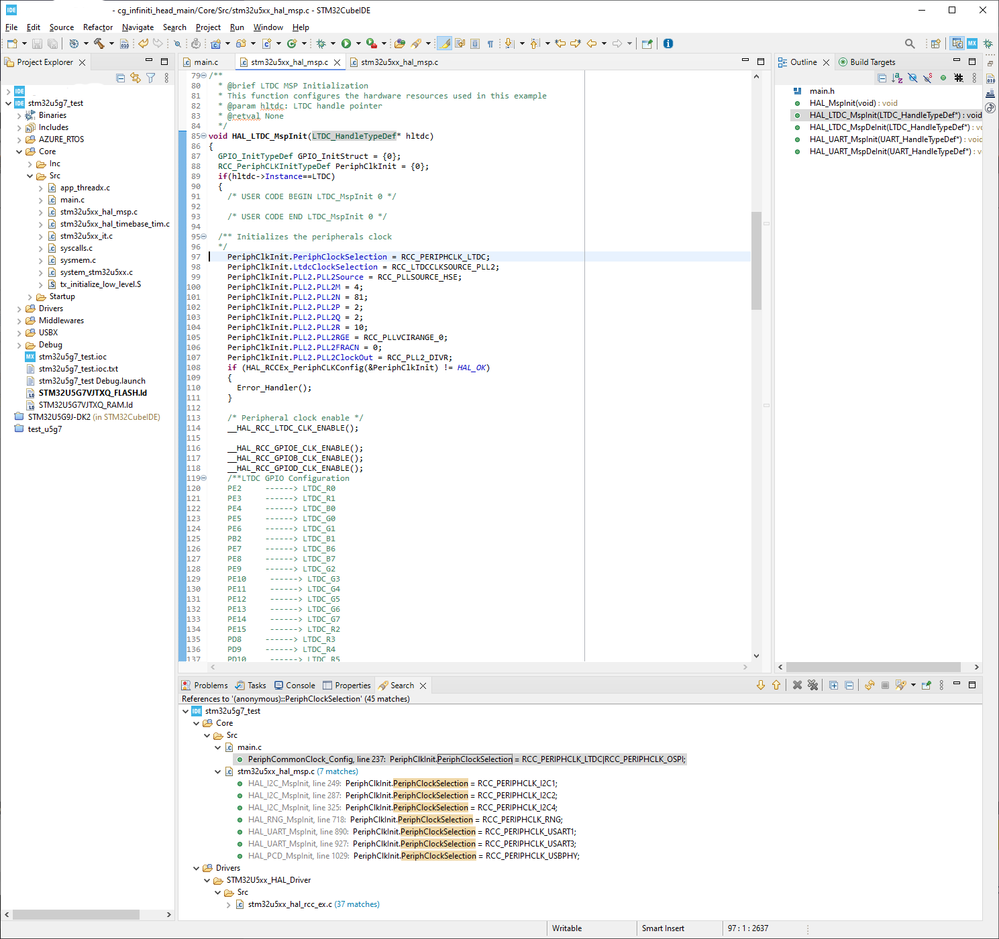Open the Refactor menu

click(97, 27)
